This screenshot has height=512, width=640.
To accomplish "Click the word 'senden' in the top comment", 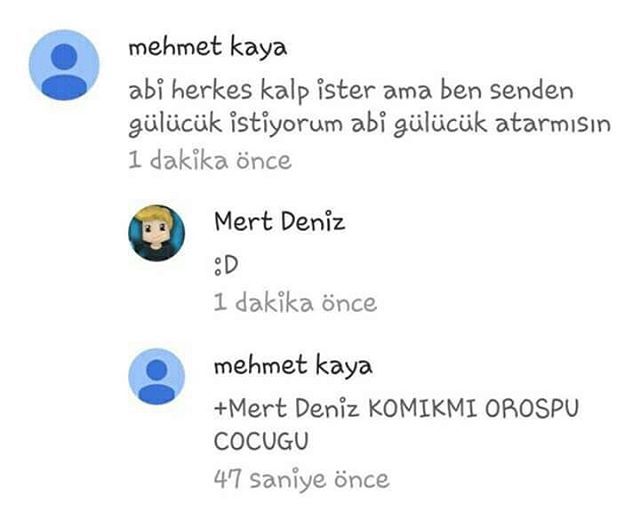I will tap(532, 91).
